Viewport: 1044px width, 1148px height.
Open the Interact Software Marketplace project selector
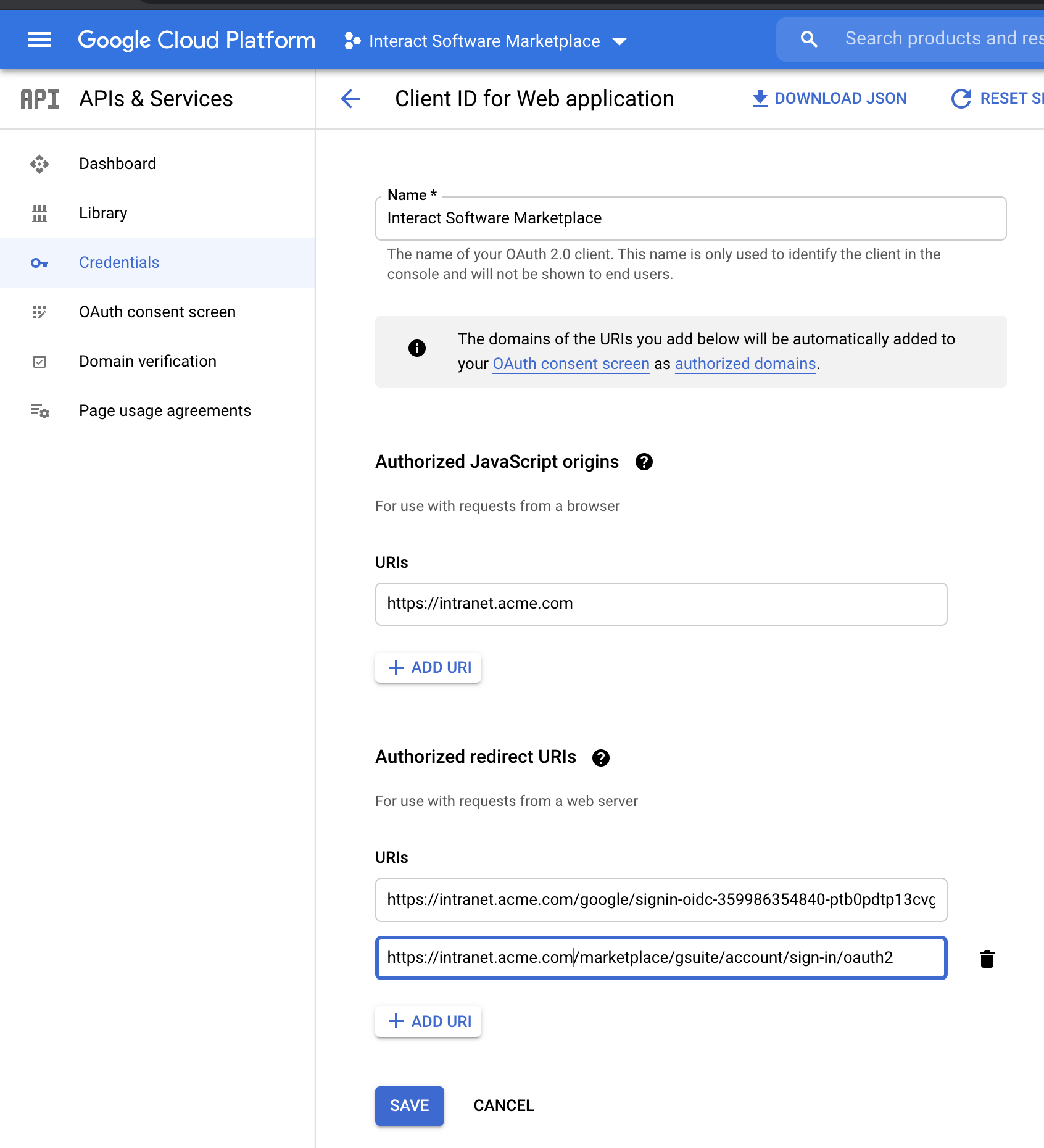point(486,41)
